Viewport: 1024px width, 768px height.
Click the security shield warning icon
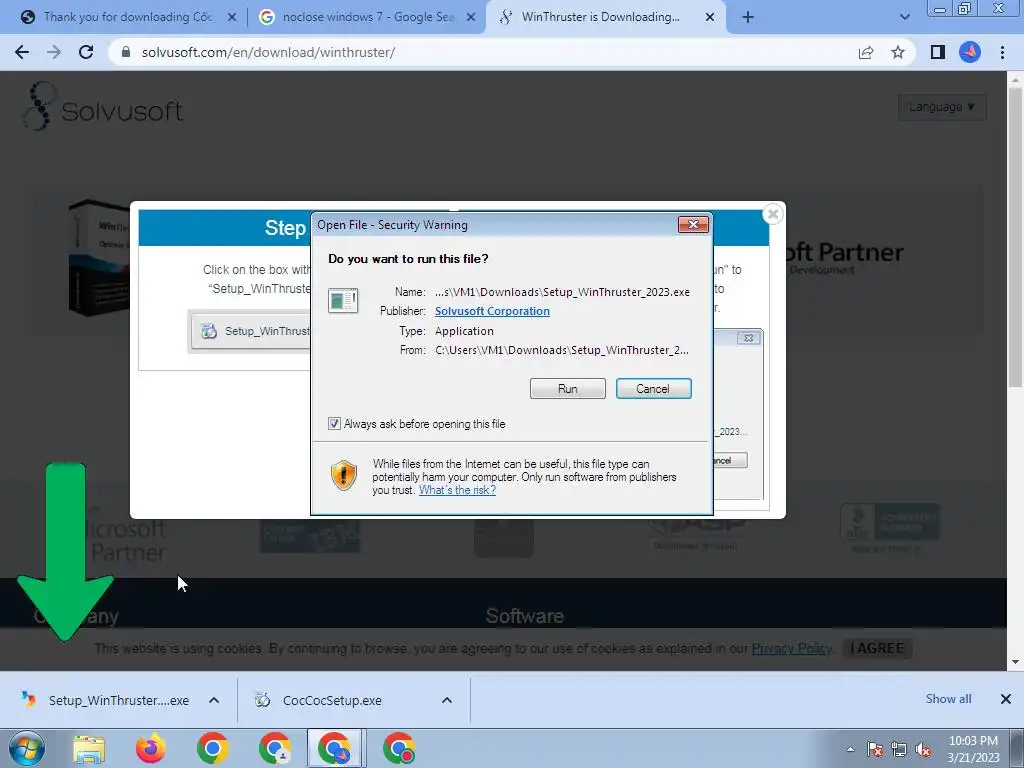pyautogui.click(x=344, y=475)
